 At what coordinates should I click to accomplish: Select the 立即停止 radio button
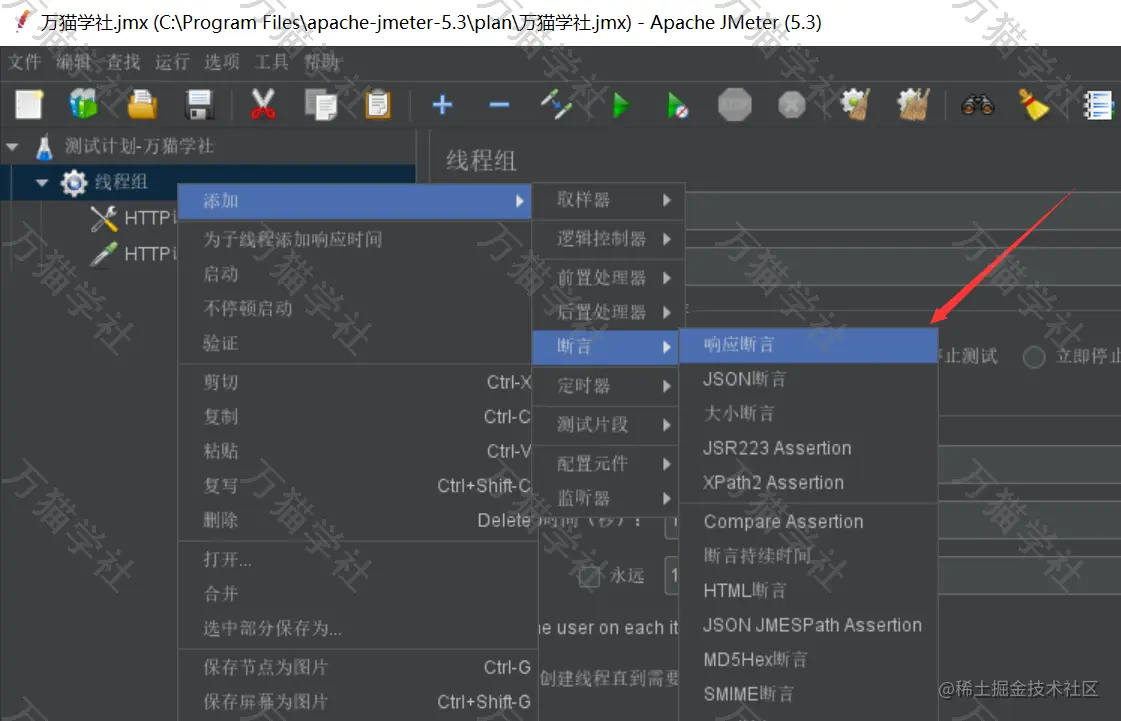coord(1034,357)
